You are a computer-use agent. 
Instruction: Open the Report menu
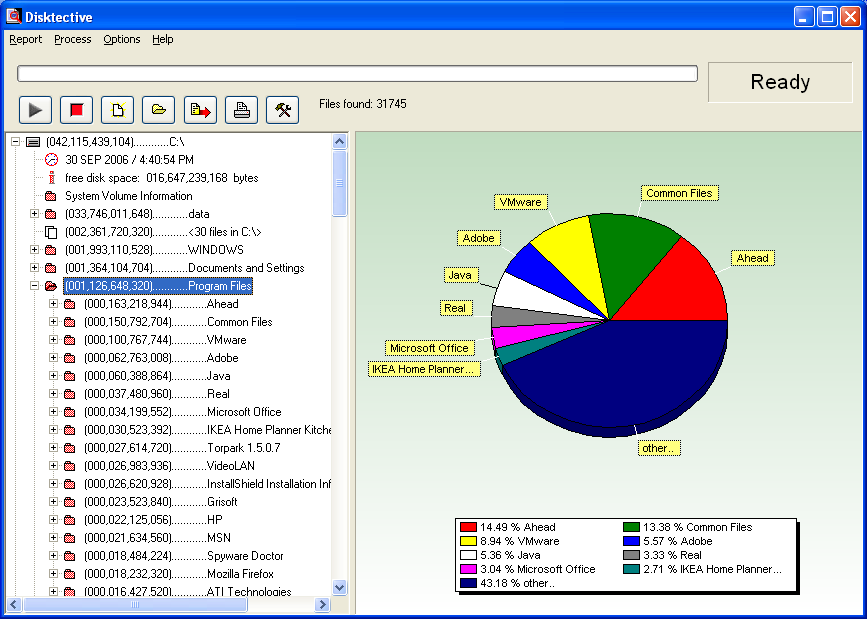click(25, 39)
